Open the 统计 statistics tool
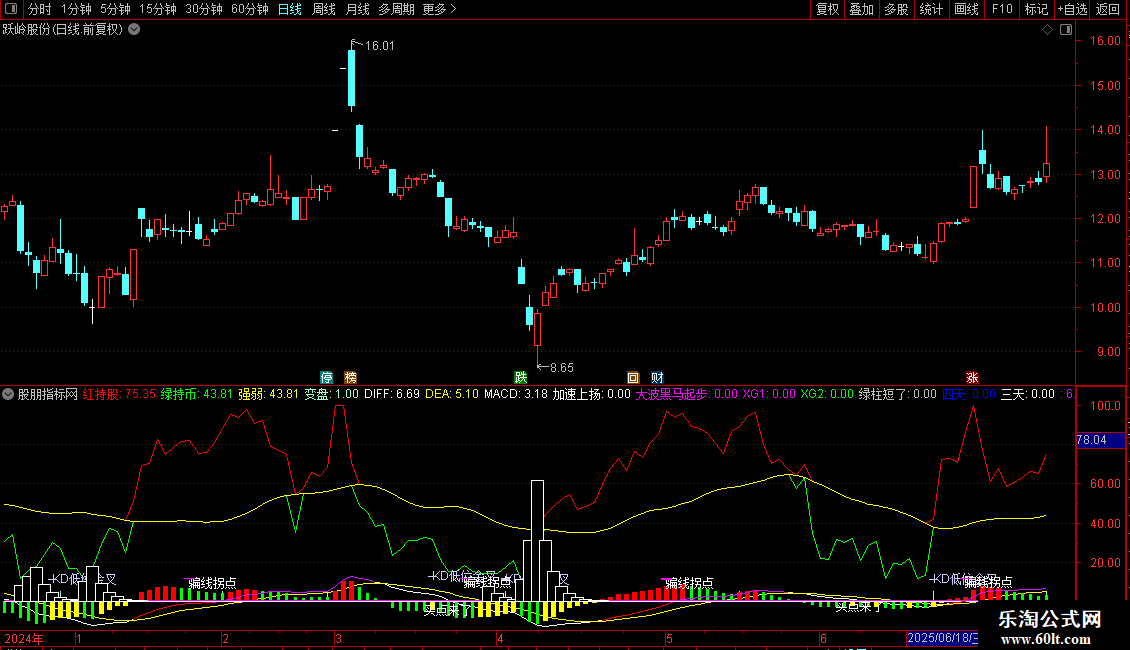Viewport: 1130px width, 650px height. (x=930, y=9)
